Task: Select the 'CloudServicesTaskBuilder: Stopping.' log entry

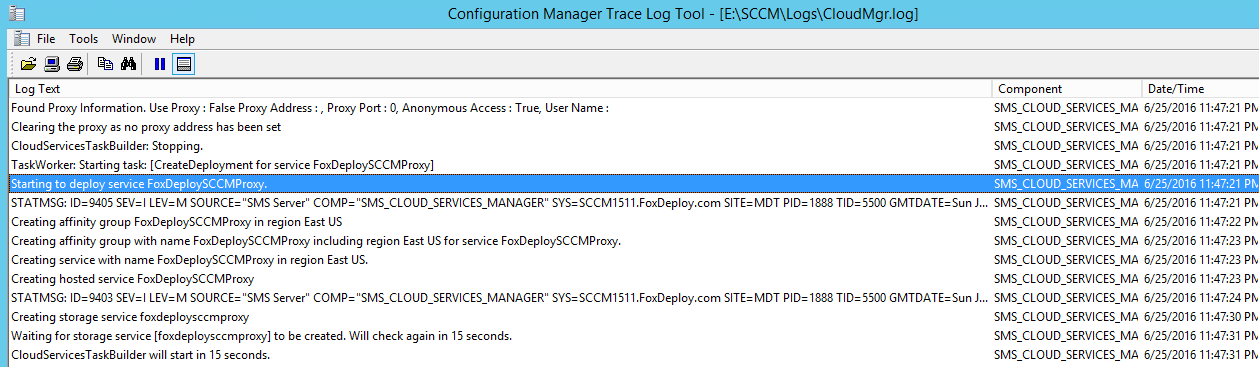Action: click(630, 146)
